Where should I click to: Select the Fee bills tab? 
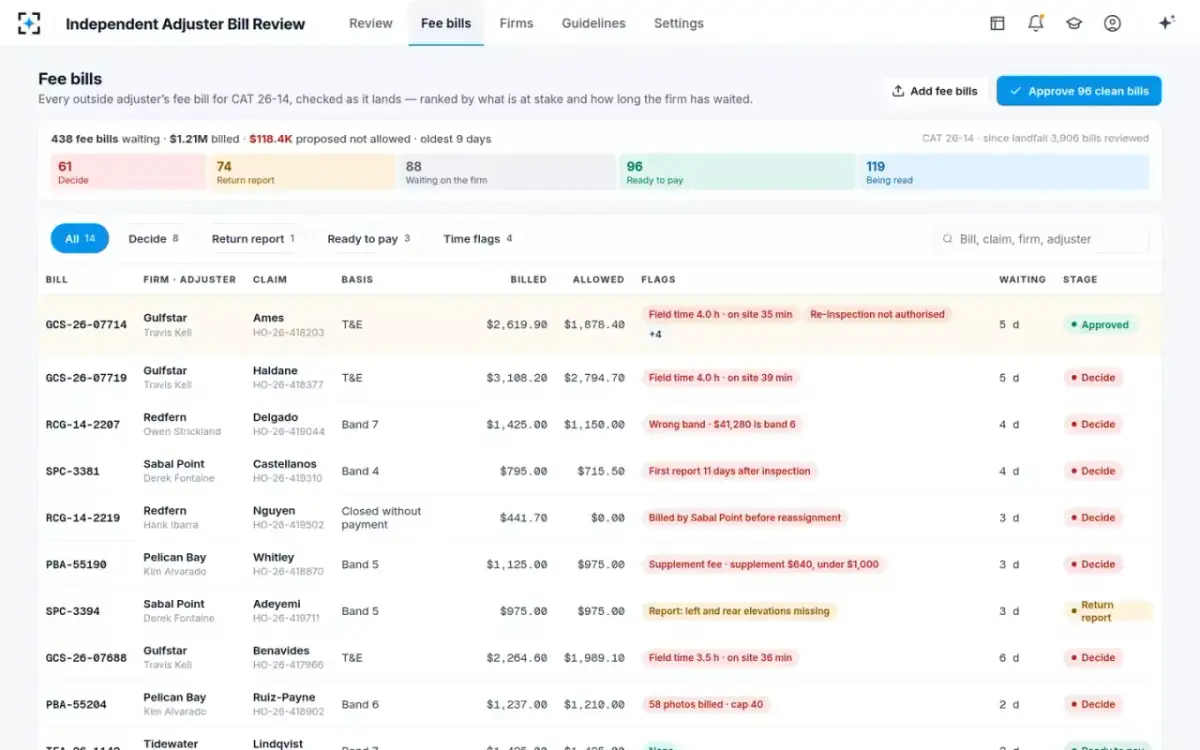[x=446, y=23]
